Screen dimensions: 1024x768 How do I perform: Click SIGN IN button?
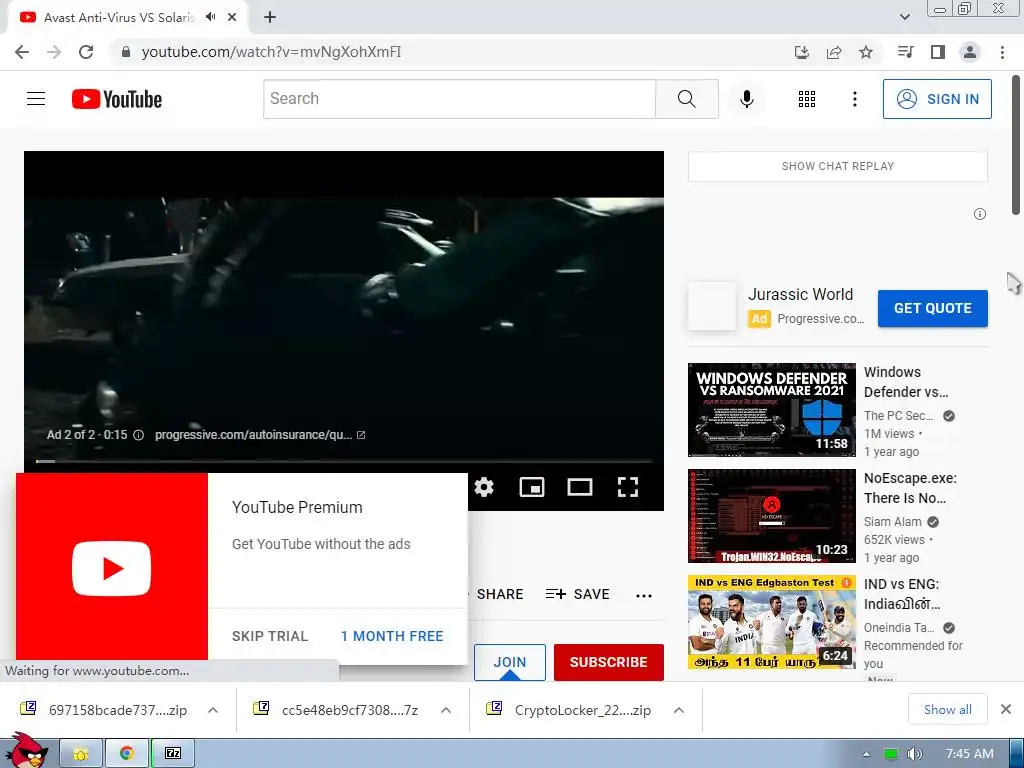point(937,99)
